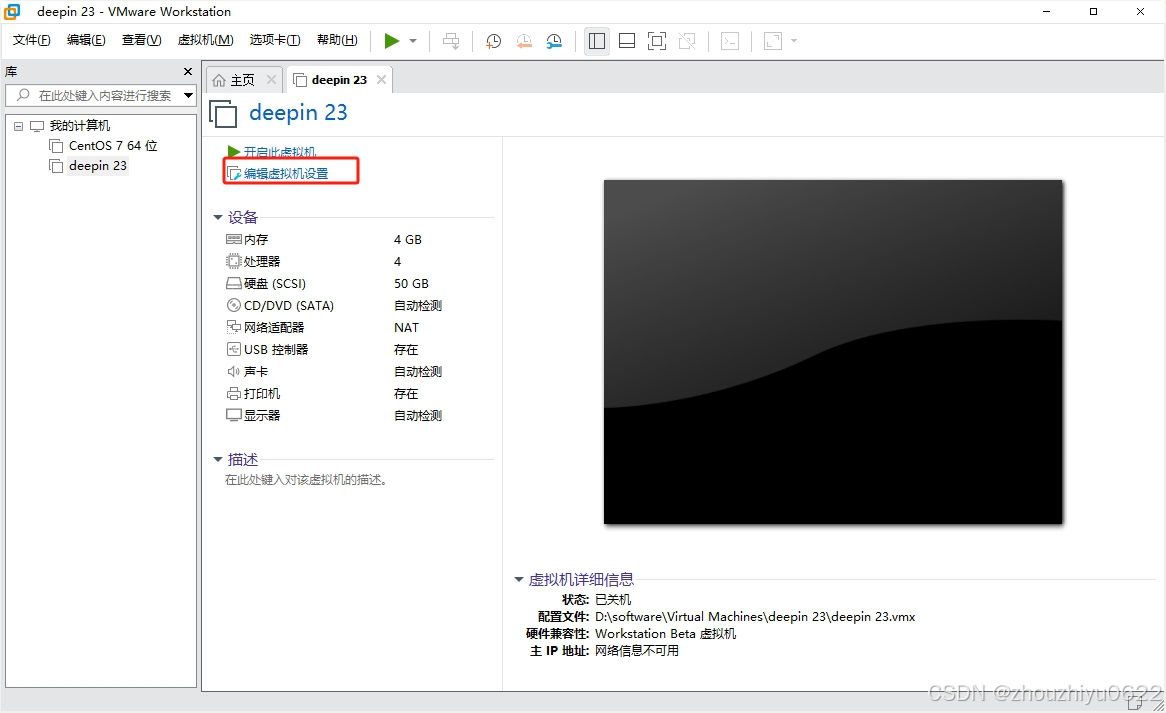Open the 选项卡(T) menu
Viewport: 1166px width, 713px height.
(x=274, y=40)
